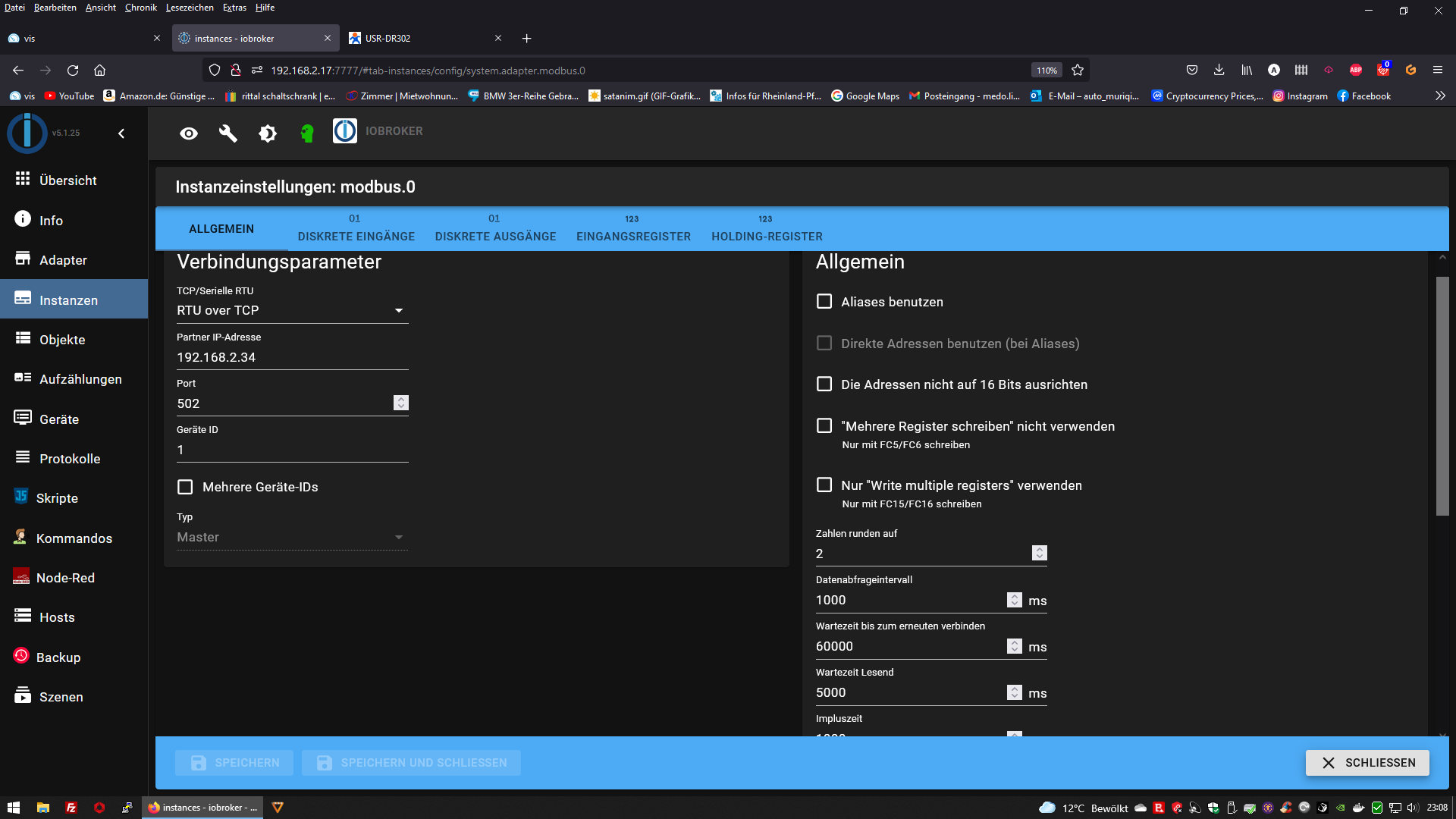Open File Explorer from taskbar
Viewport: 1456px width, 819px height.
[x=42, y=808]
